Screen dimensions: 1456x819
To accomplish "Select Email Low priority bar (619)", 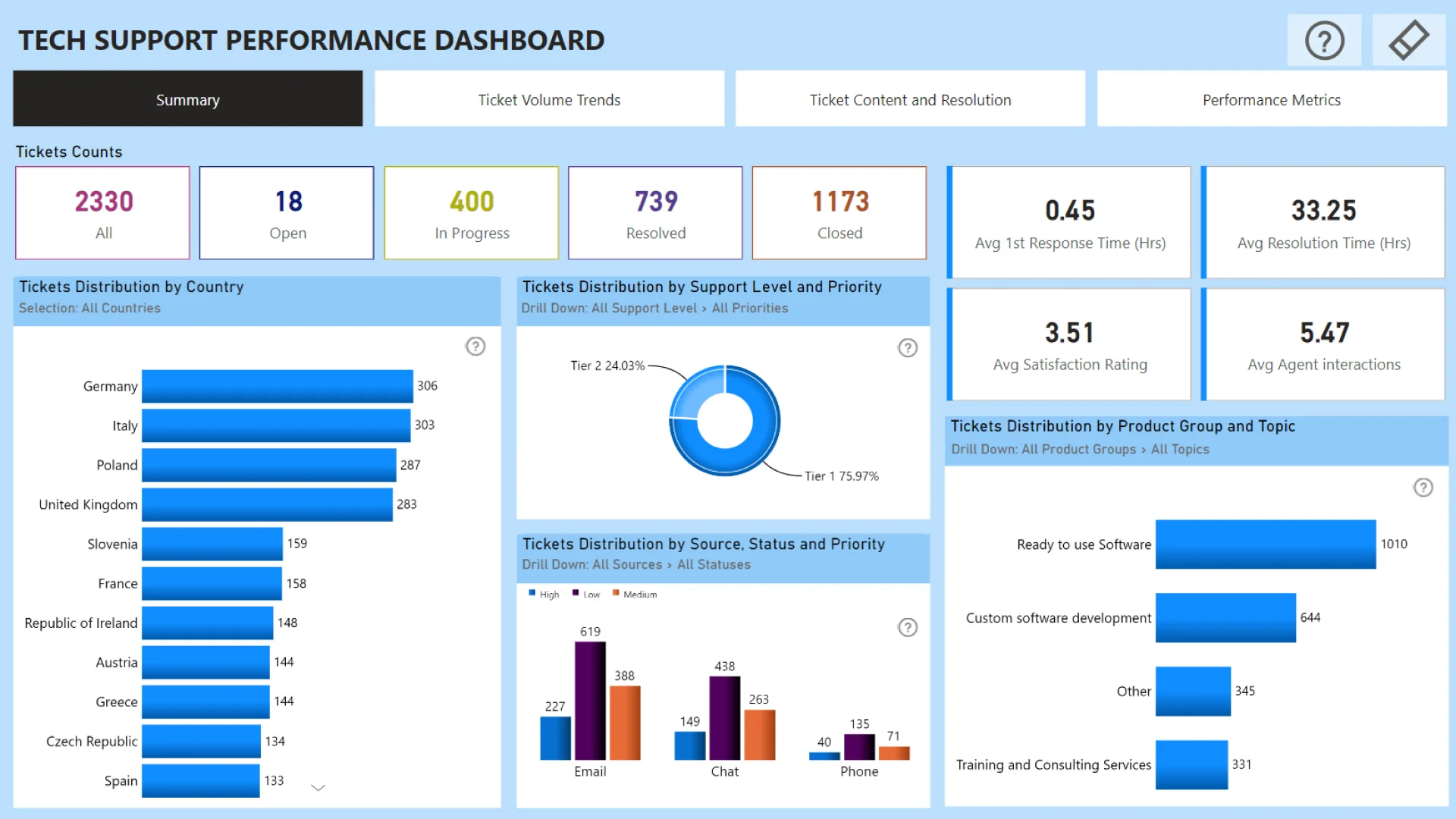I will click(x=590, y=701).
